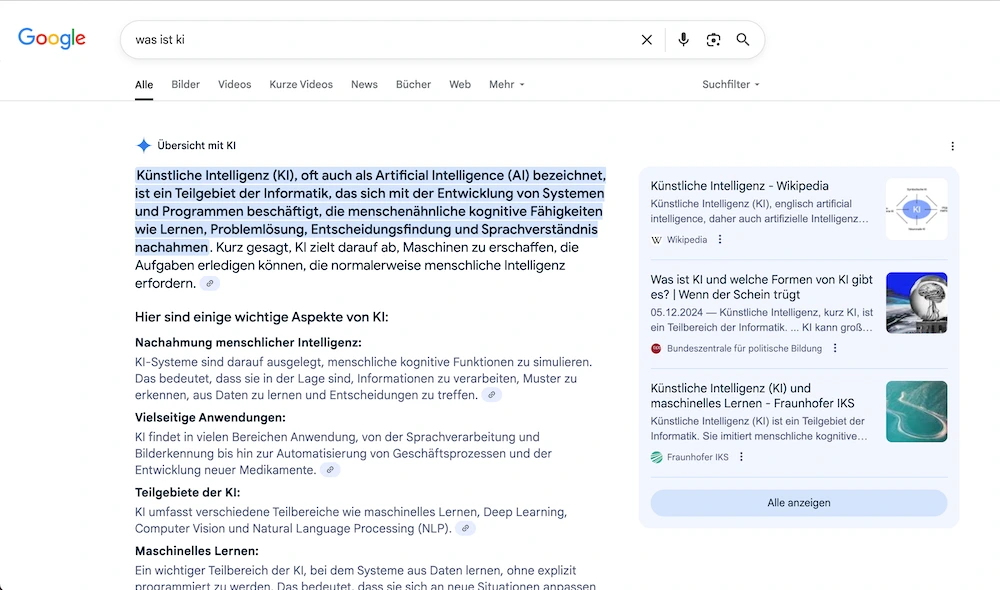Open three-dot menu next to Wikipedia source
The width and height of the screenshot is (1000, 590).
720,239
